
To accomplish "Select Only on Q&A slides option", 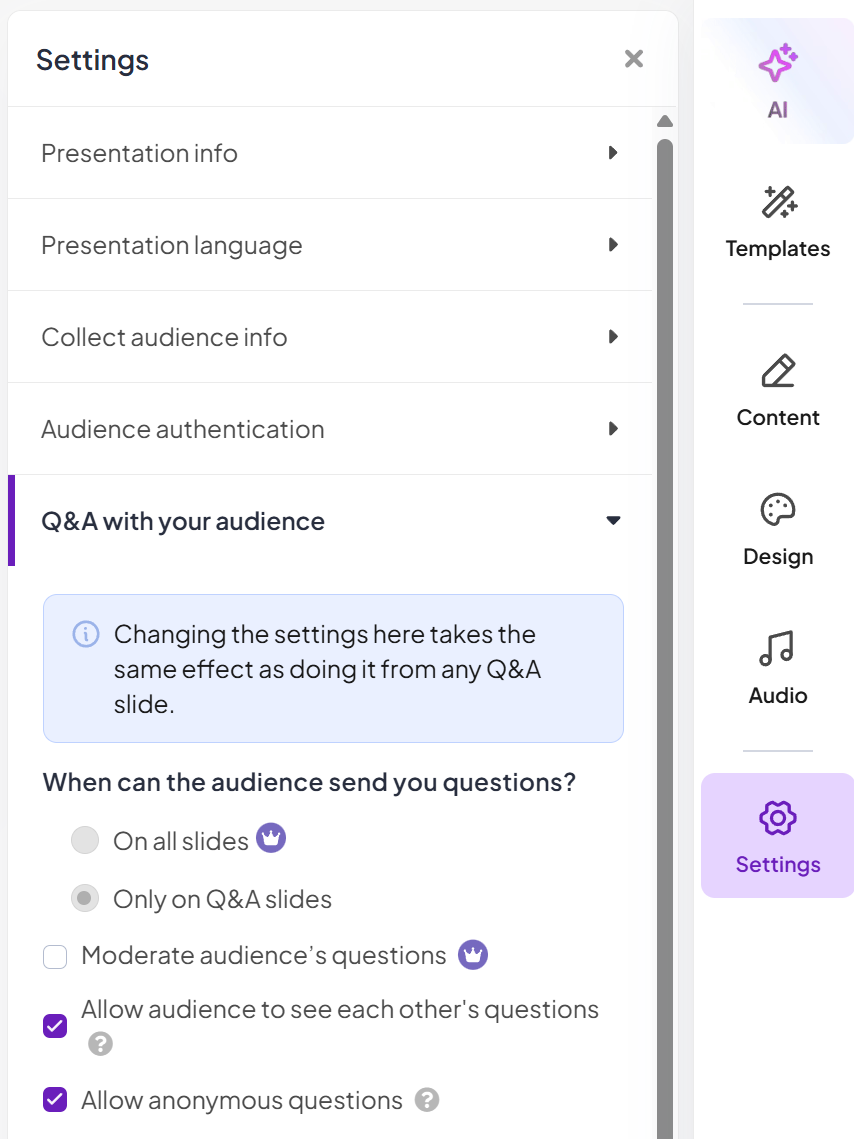I will pos(85,899).
